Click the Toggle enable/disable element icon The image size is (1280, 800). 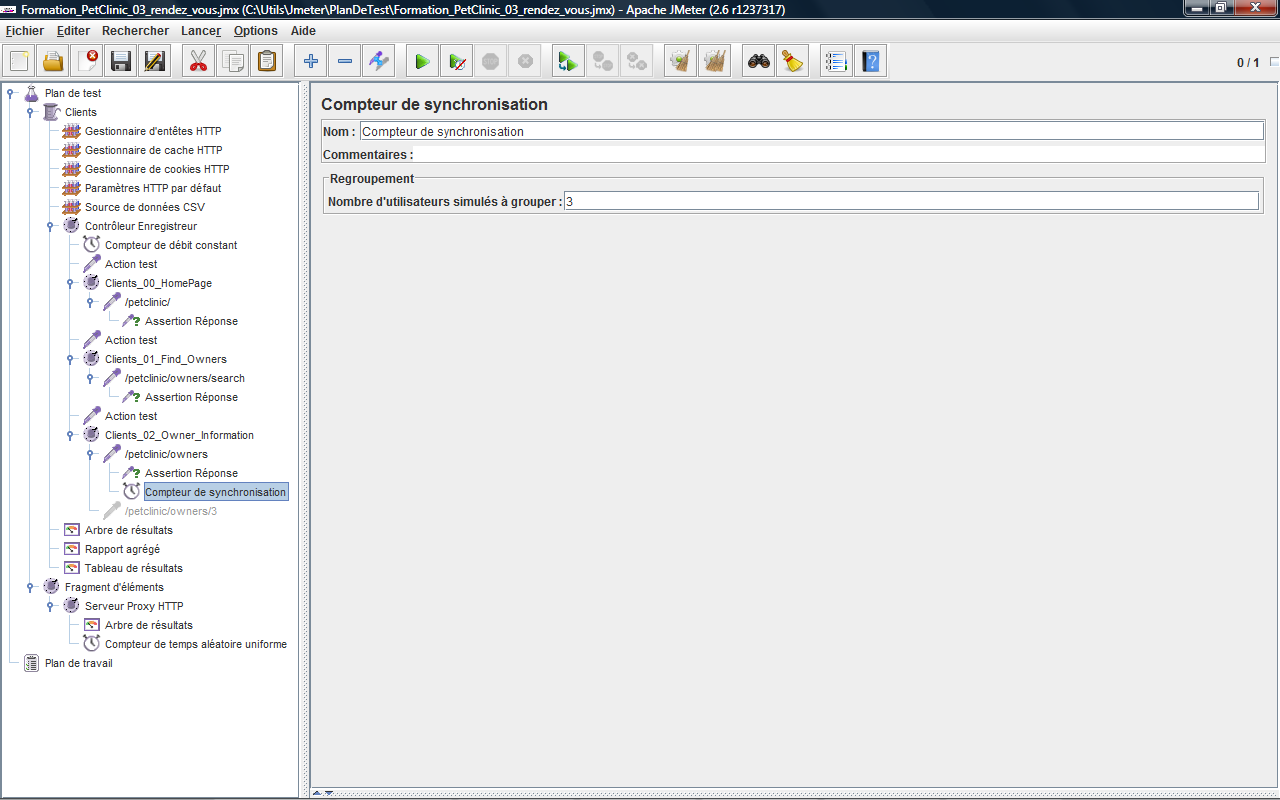click(379, 62)
